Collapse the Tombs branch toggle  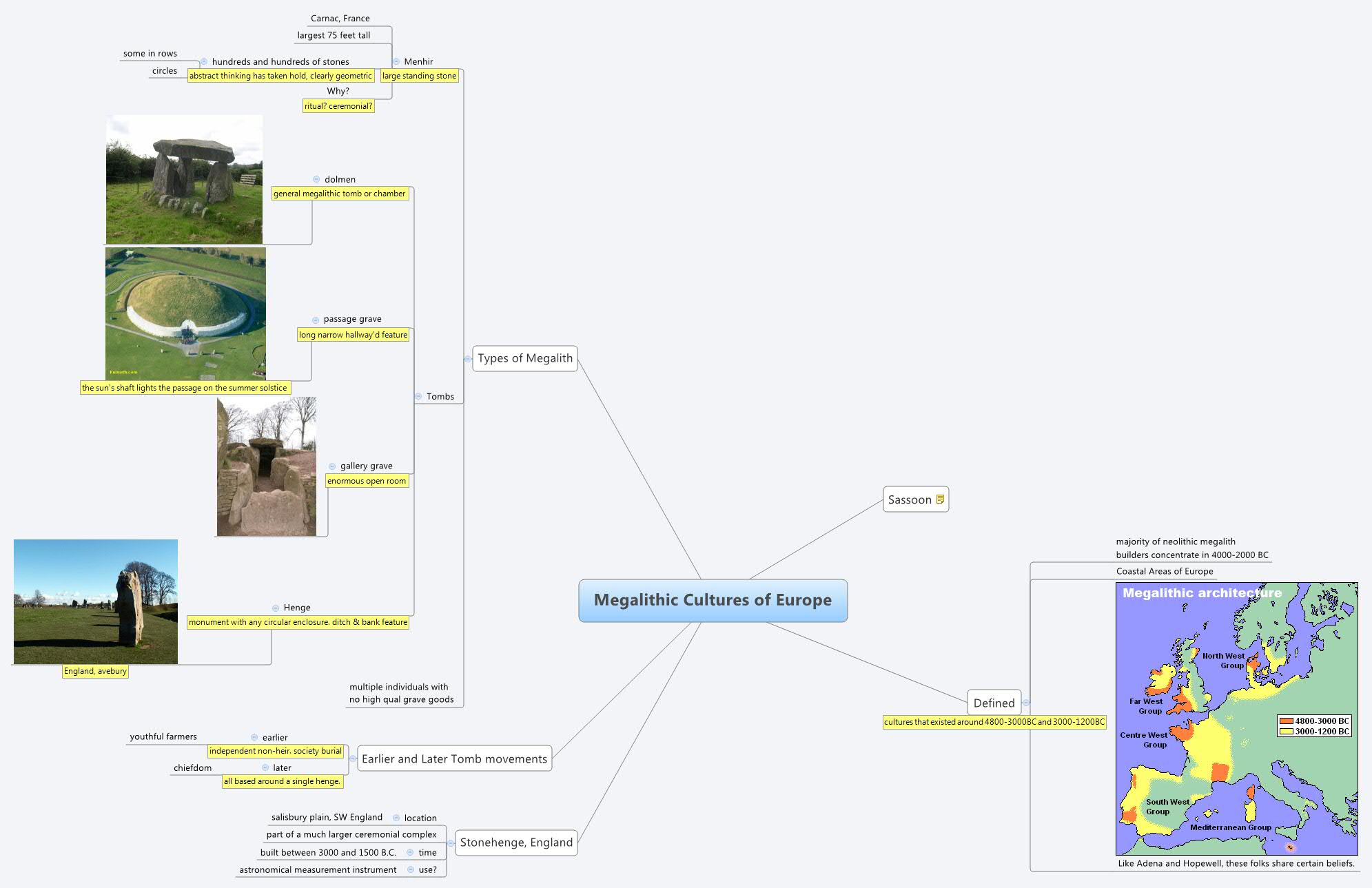coord(418,396)
